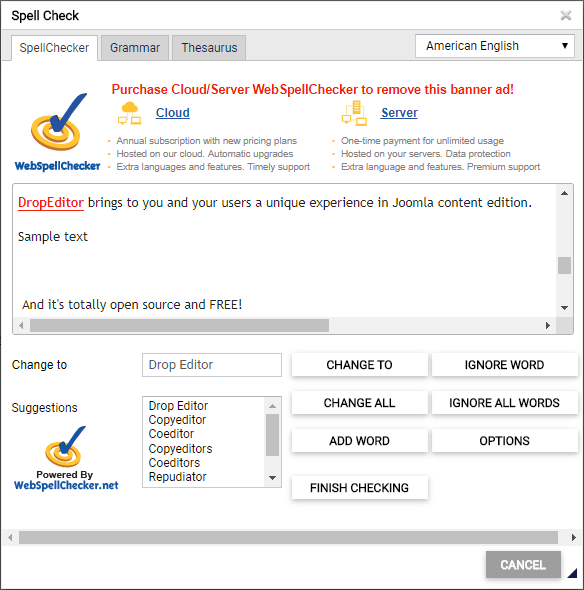Image resolution: width=584 pixels, height=590 pixels.
Task: Click the IGNORE ALL WORDS button
Action: pyautogui.click(x=504, y=403)
